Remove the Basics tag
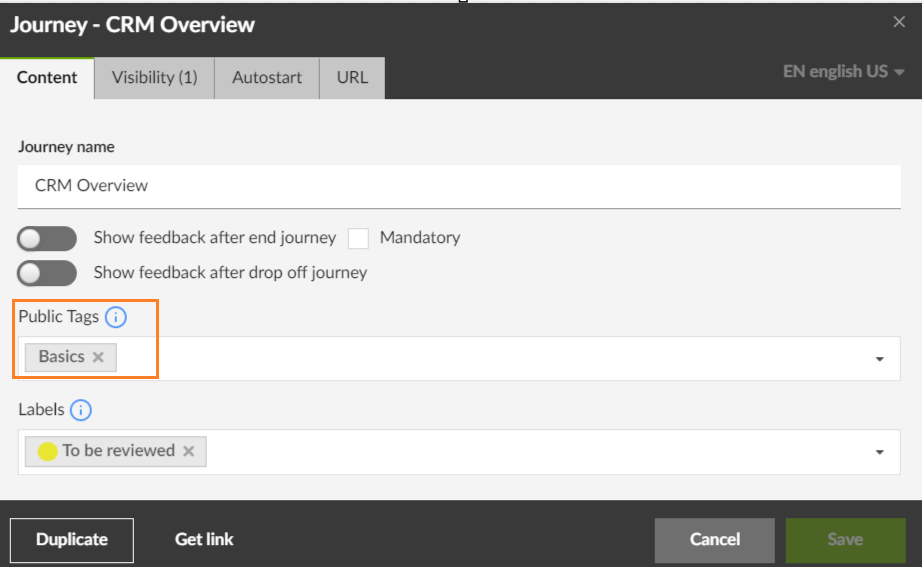This screenshot has height=567, width=922. point(98,357)
